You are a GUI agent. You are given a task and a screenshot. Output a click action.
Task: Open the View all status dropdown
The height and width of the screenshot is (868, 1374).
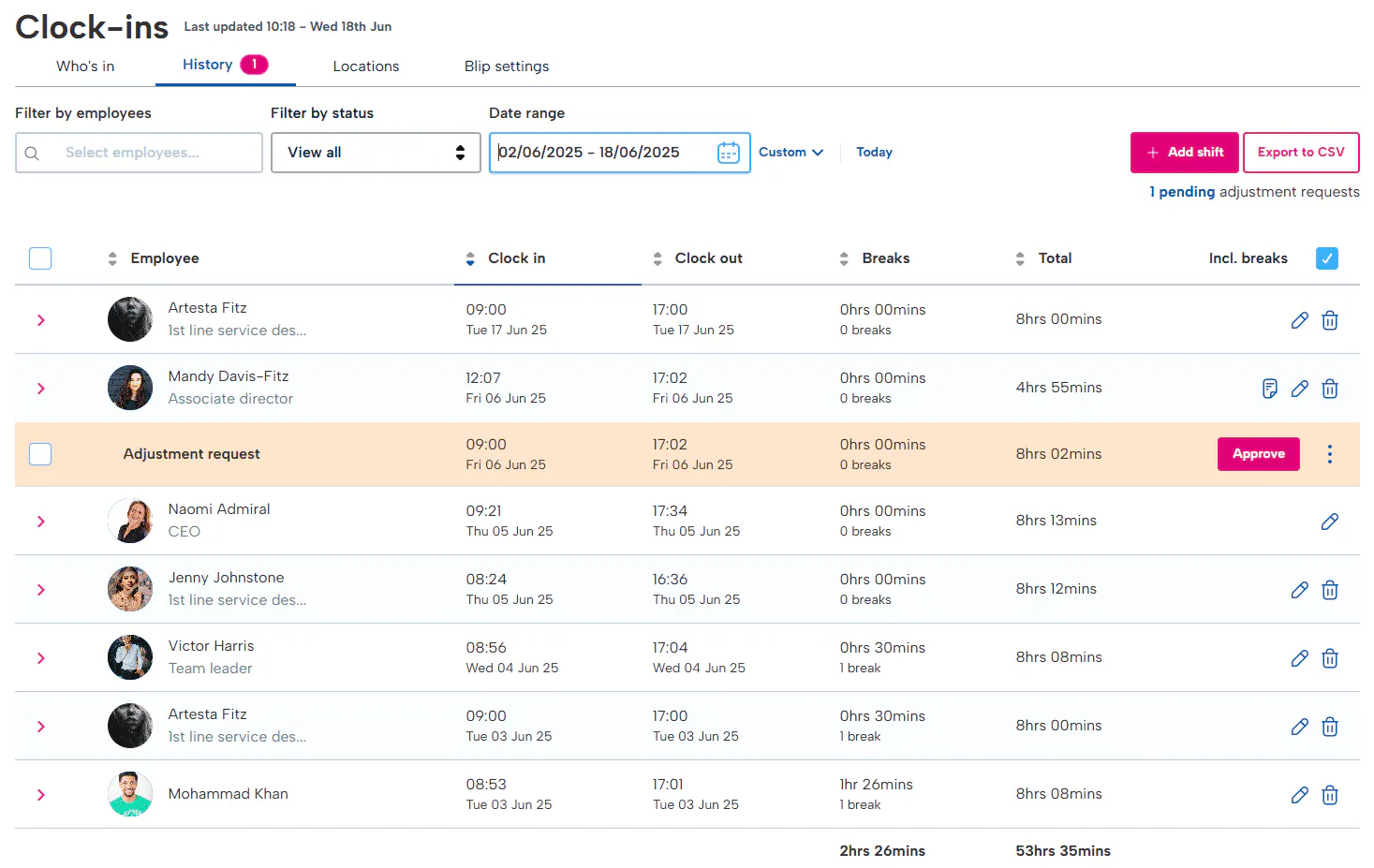pyautogui.click(x=376, y=153)
